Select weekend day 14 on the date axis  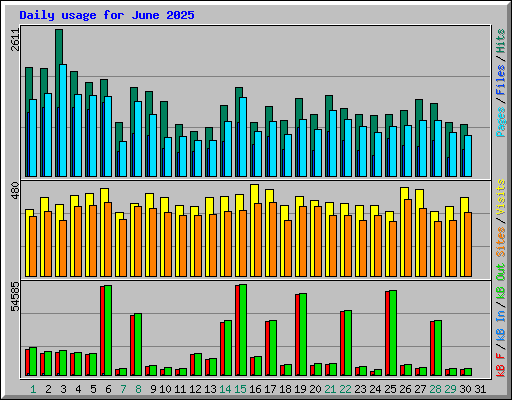coord(225,389)
